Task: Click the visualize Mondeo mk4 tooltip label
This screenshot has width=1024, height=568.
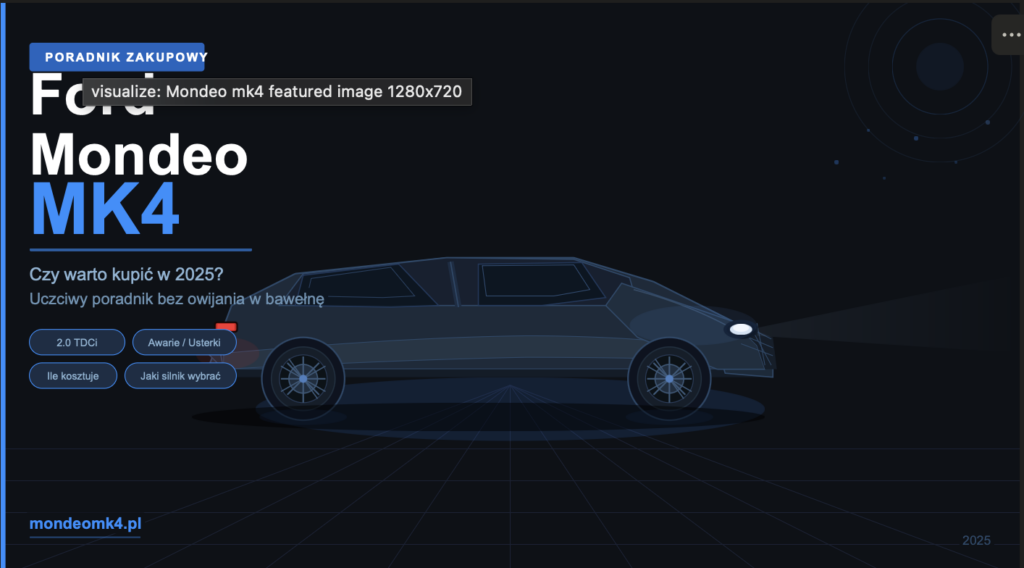Action: point(277,91)
